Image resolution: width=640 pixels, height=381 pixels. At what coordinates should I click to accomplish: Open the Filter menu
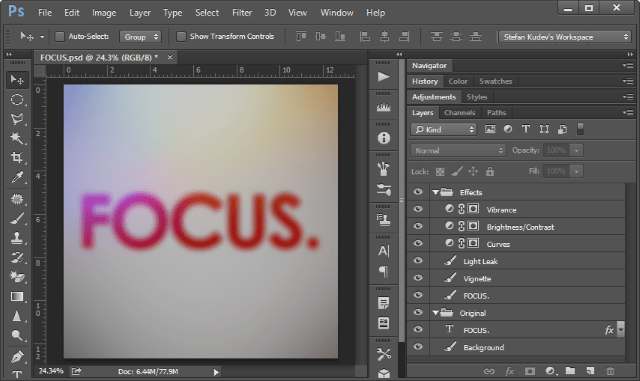point(242,13)
